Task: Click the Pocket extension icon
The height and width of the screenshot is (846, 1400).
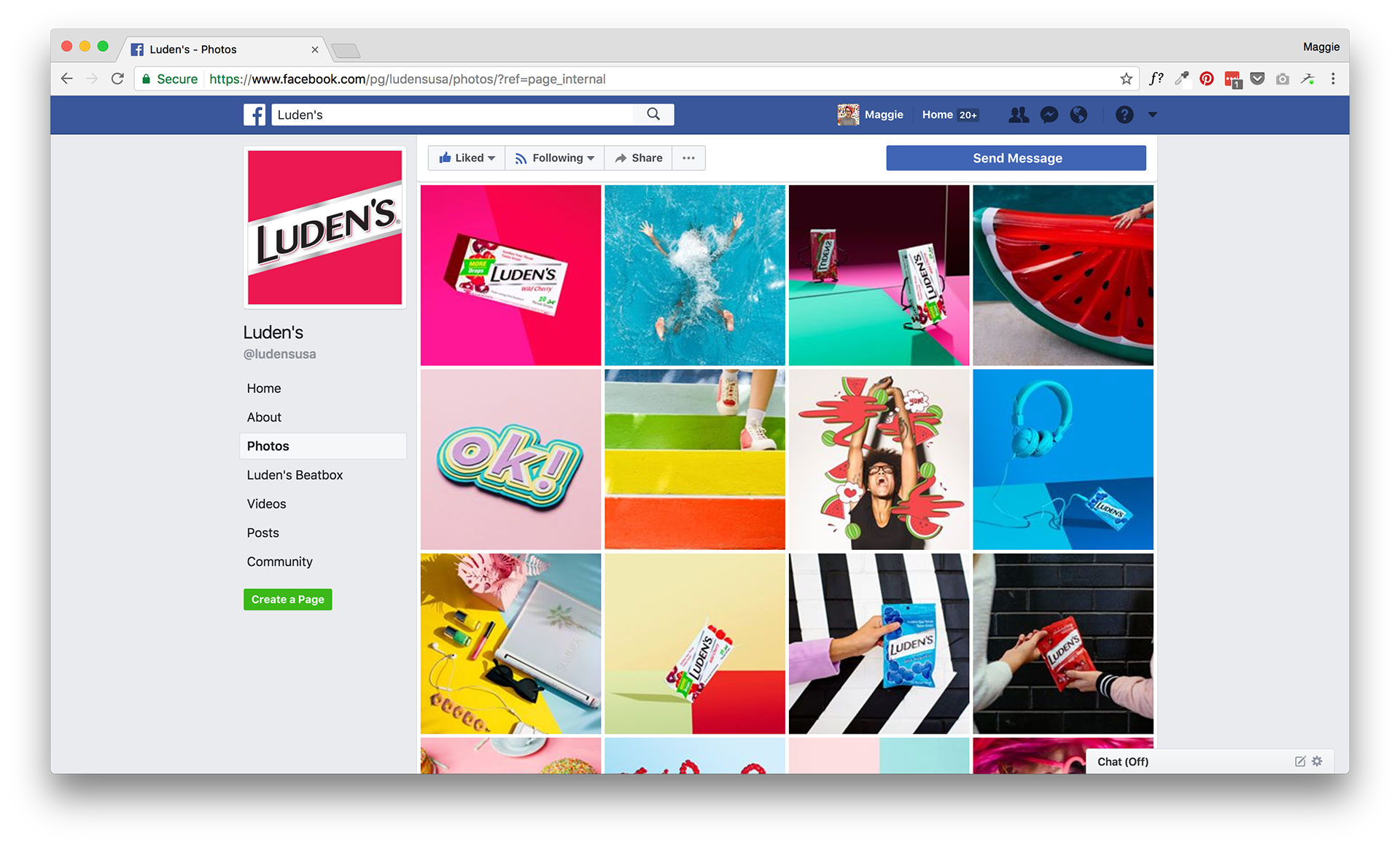Action: pos(1257,79)
